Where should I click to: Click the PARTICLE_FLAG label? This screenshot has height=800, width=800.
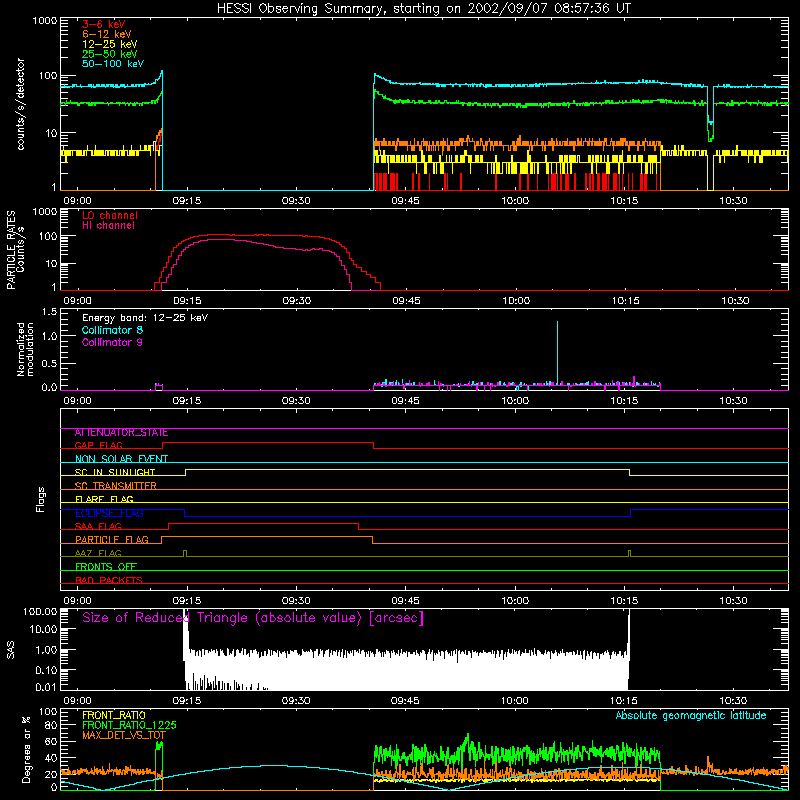pyautogui.click(x=112, y=540)
